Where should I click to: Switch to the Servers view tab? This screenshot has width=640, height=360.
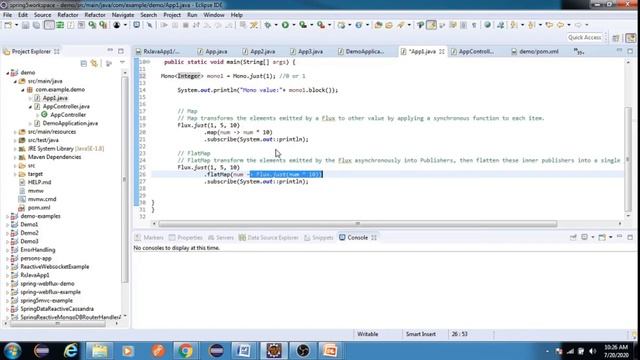point(220,238)
